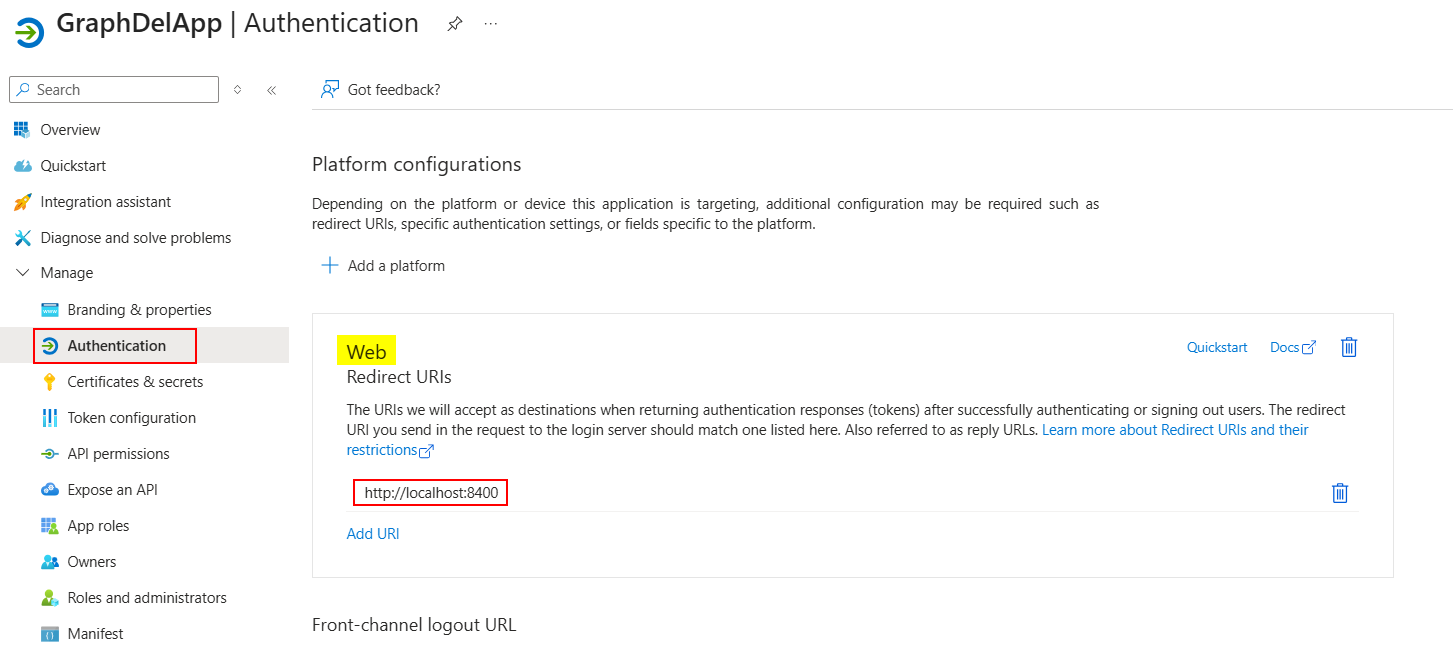The height and width of the screenshot is (652, 1453).
Task: Select Overview in the sidebar
Action: click(x=70, y=129)
